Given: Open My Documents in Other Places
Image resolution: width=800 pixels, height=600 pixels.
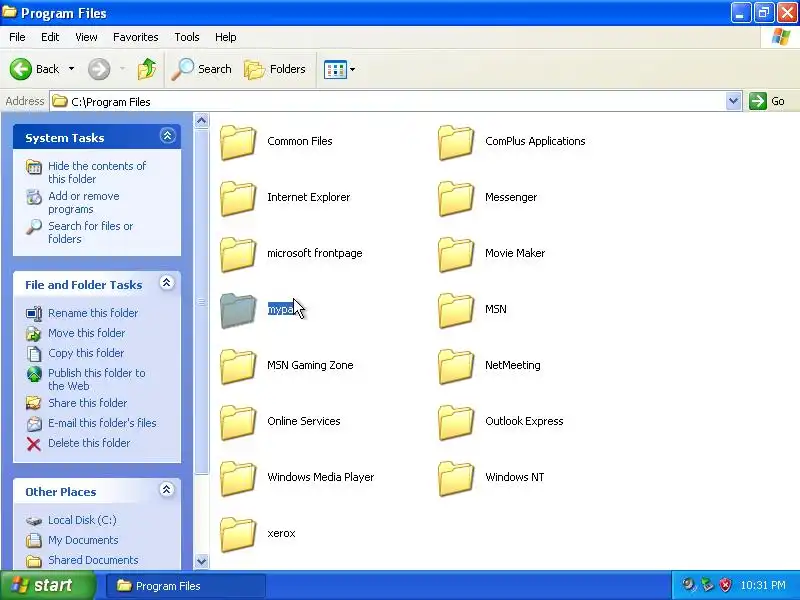Looking at the screenshot, I should pyautogui.click(x=83, y=540).
